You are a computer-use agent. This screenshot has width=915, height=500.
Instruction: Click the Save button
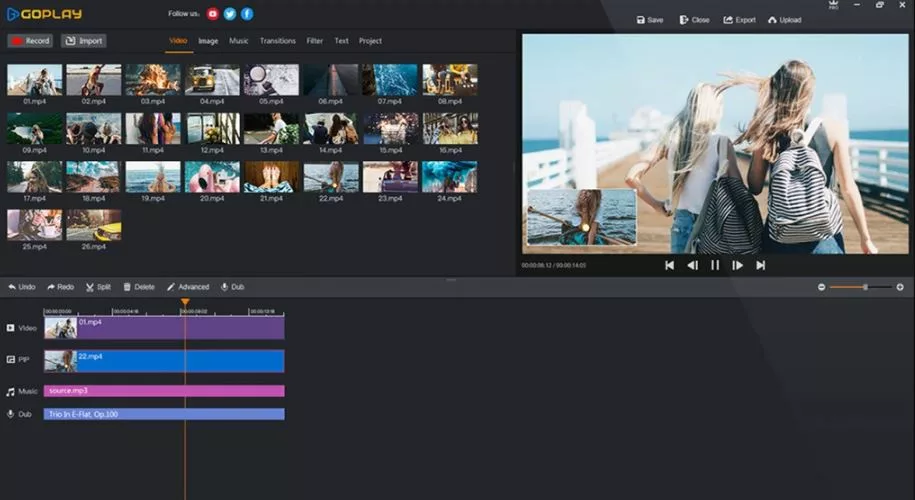click(649, 20)
